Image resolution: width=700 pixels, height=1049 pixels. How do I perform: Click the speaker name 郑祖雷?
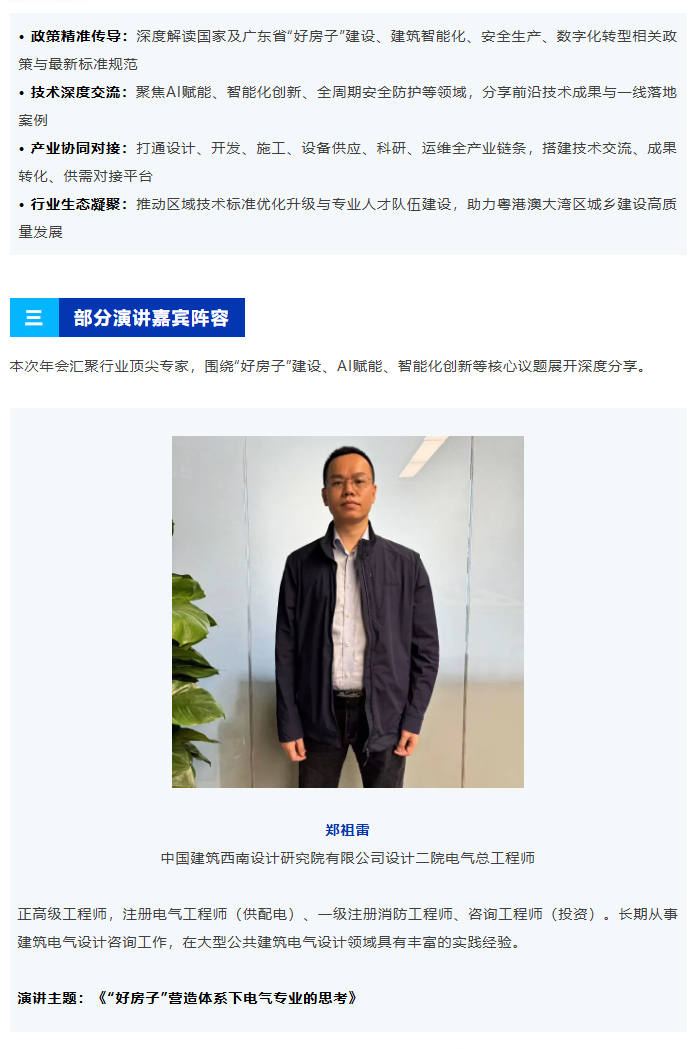click(x=347, y=830)
